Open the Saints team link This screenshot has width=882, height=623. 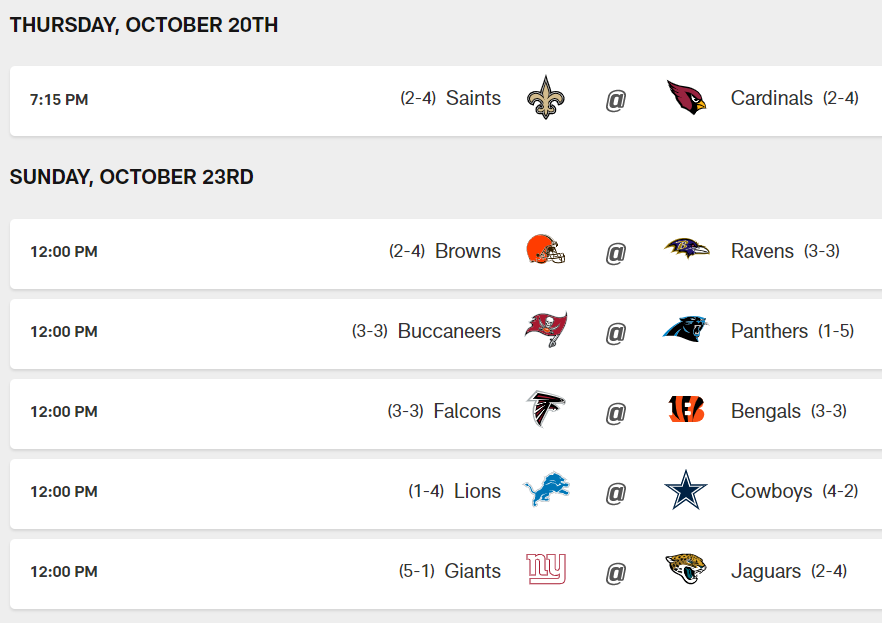point(473,98)
